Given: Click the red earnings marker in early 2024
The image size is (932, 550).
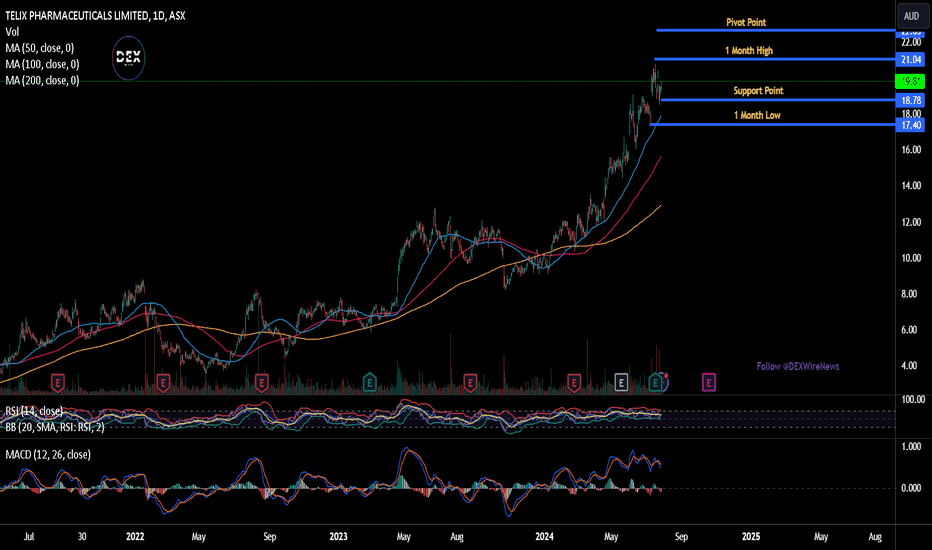Looking at the screenshot, I should point(574,382).
